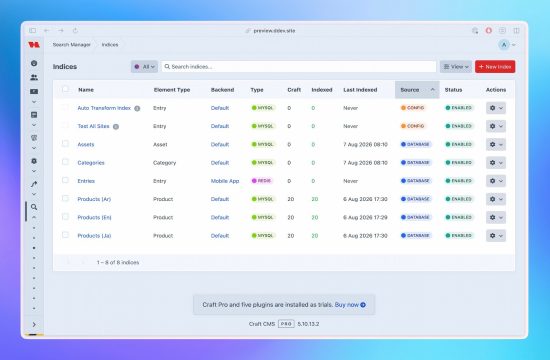The image size is (550, 360).
Task: Toggle the select-all checkbox in header
Action: pyautogui.click(x=65, y=89)
